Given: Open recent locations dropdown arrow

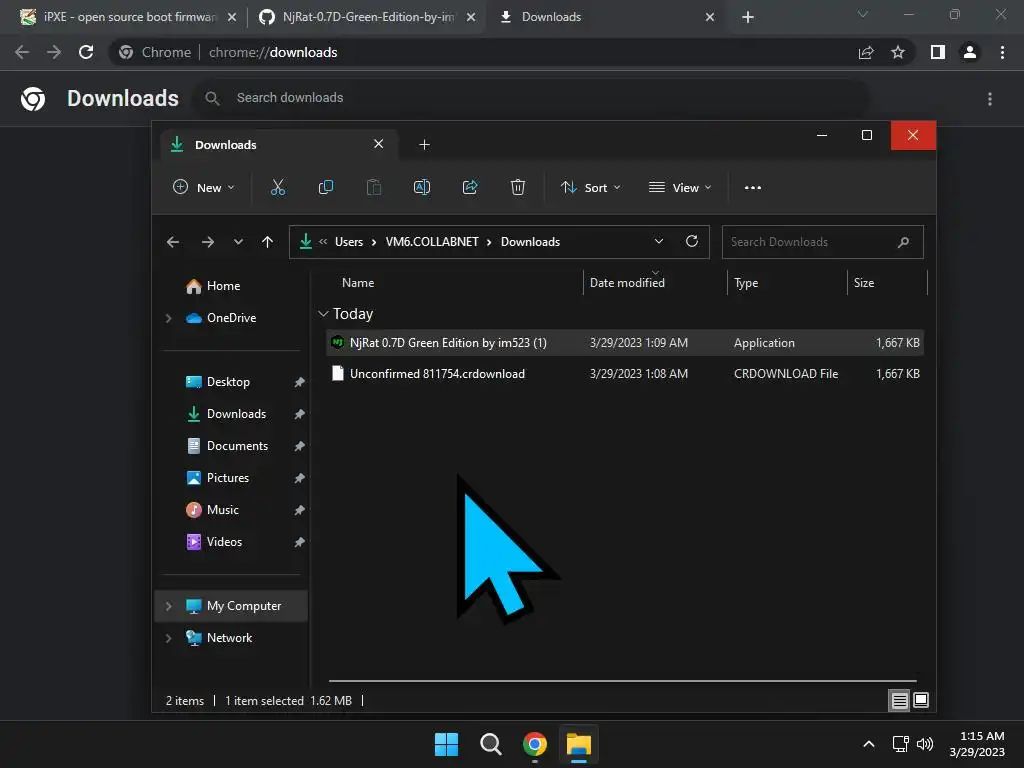Looking at the screenshot, I should click(x=238, y=242).
